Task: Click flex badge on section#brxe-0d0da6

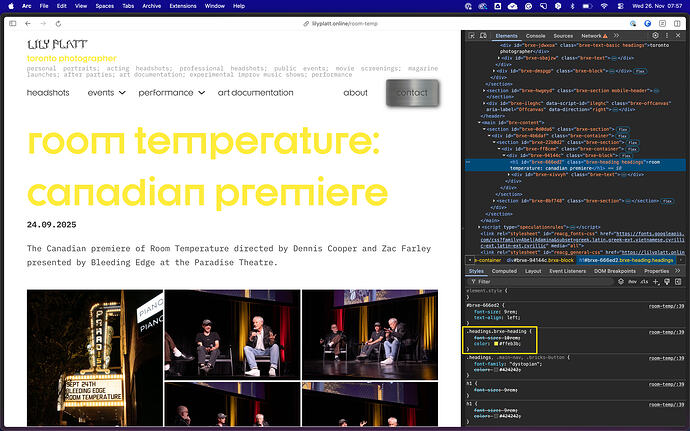Action: (x=622, y=129)
